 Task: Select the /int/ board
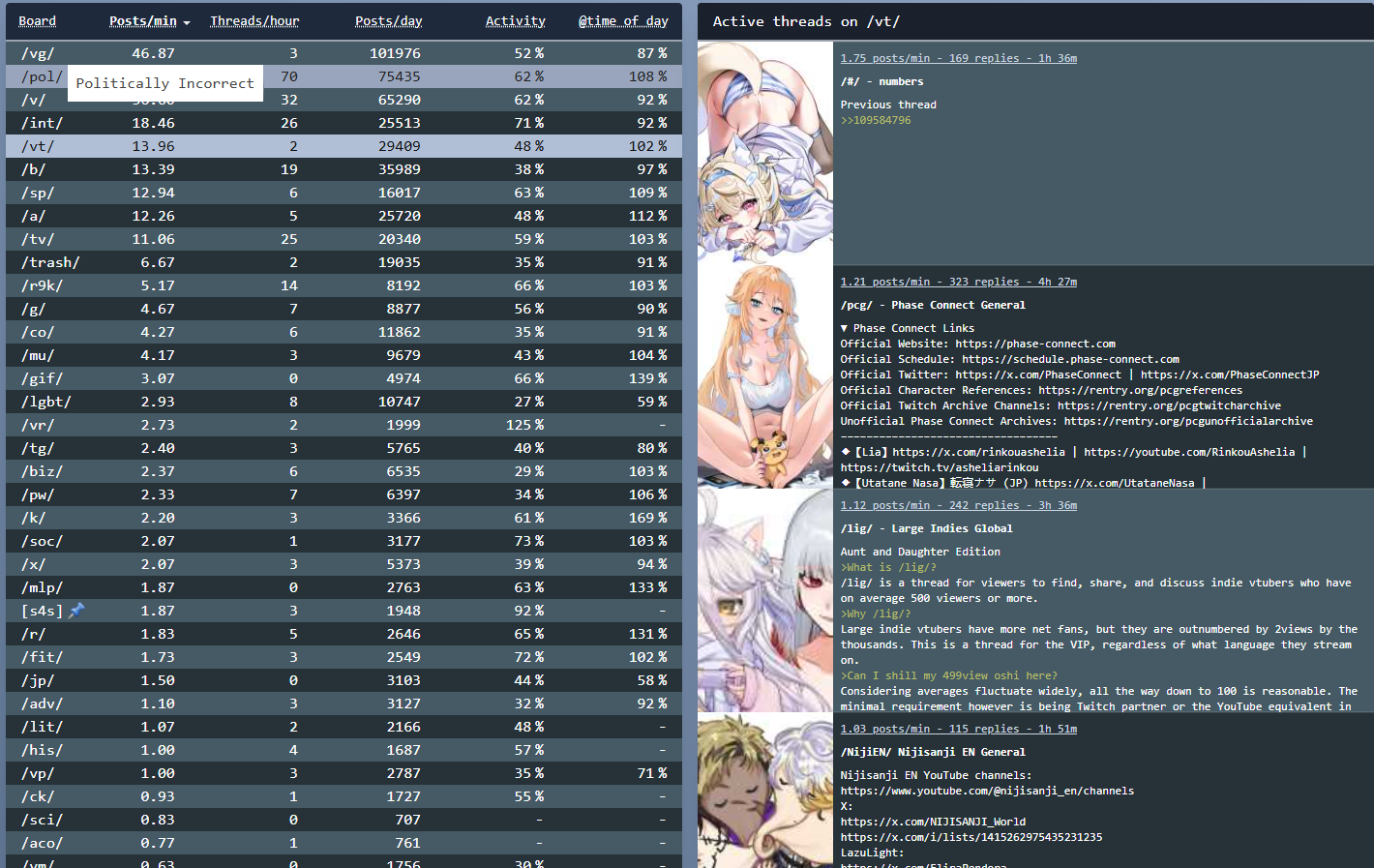pos(343,123)
